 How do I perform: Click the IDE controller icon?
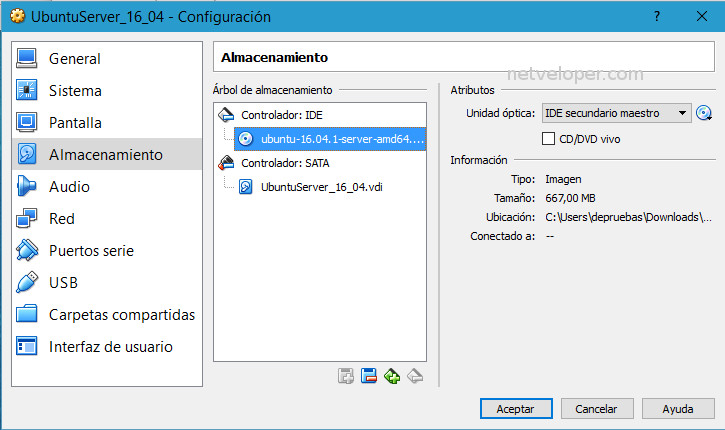click(226, 115)
